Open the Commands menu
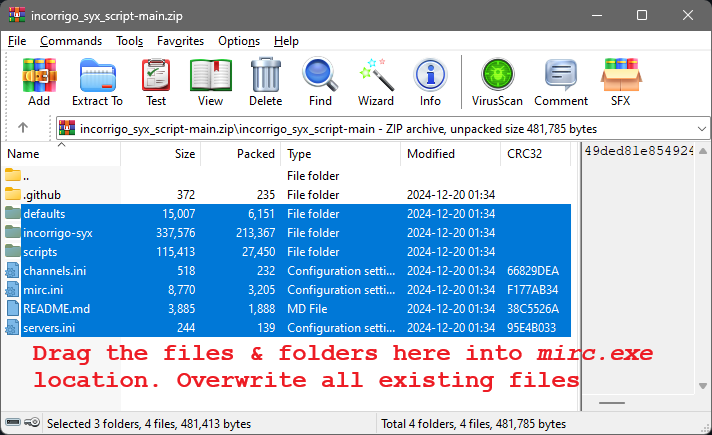The width and height of the screenshot is (712, 435). [71, 41]
